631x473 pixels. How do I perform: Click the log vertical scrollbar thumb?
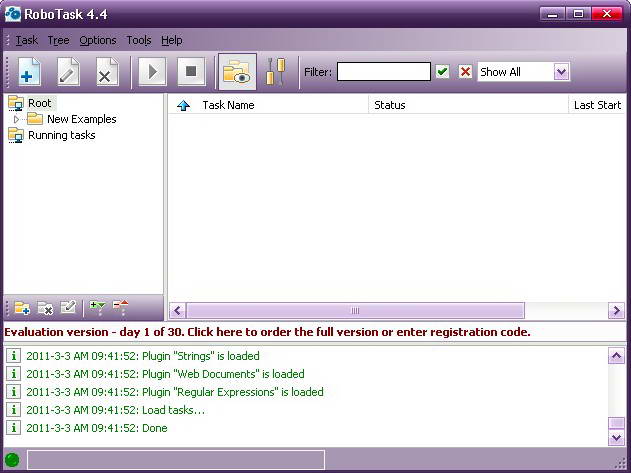617,423
